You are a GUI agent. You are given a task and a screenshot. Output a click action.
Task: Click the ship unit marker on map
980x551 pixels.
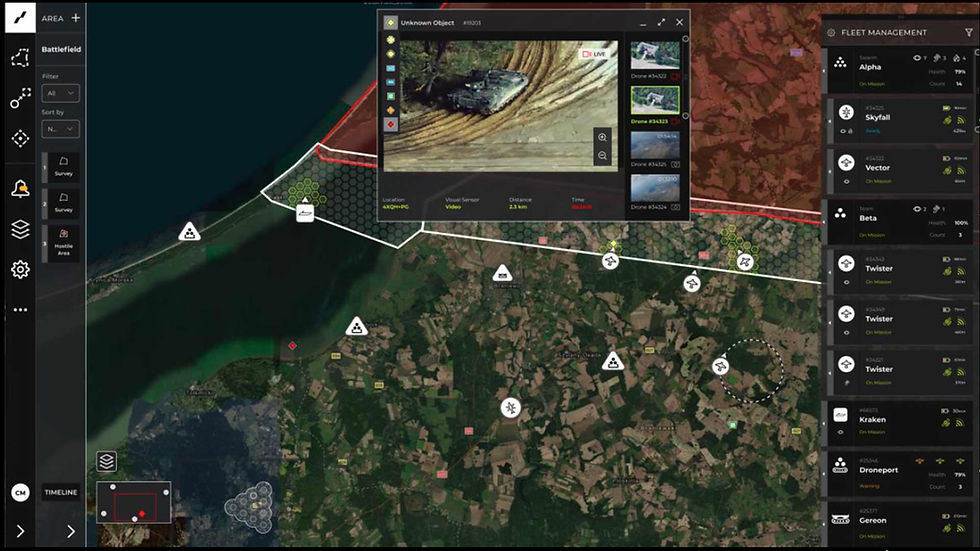pyautogui.click(x=305, y=214)
